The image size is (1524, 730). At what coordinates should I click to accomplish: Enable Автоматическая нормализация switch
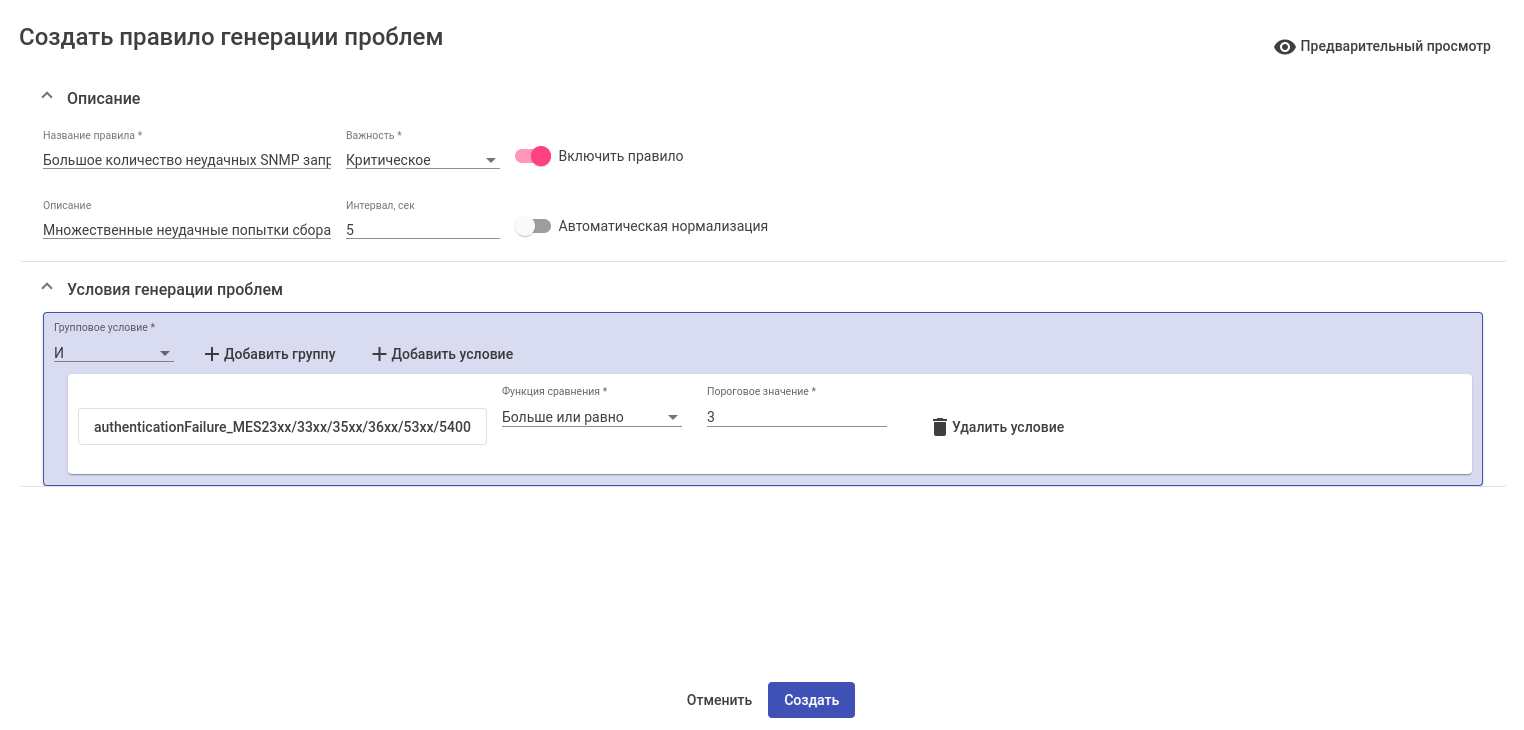tap(533, 226)
